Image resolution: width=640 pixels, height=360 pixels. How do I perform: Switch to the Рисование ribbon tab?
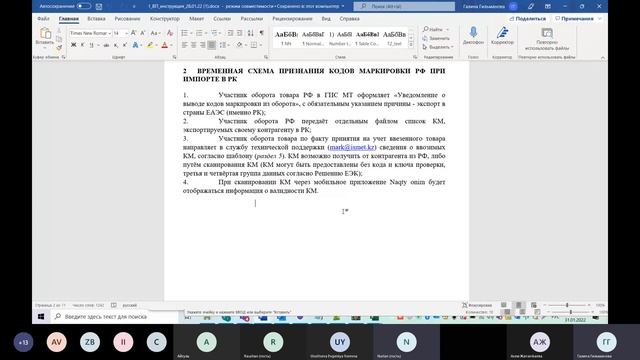(127, 19)
